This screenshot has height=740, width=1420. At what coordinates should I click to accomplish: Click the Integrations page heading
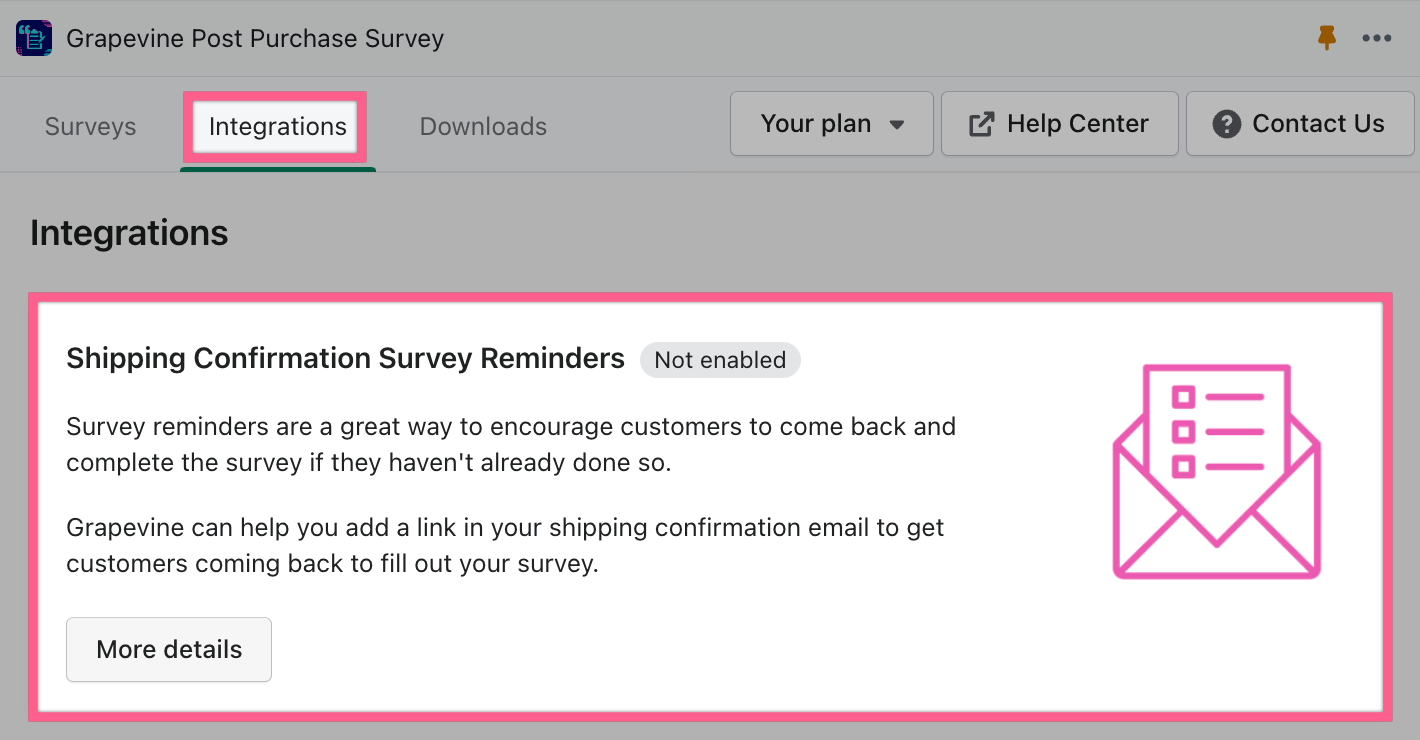(x=129, y=233)
